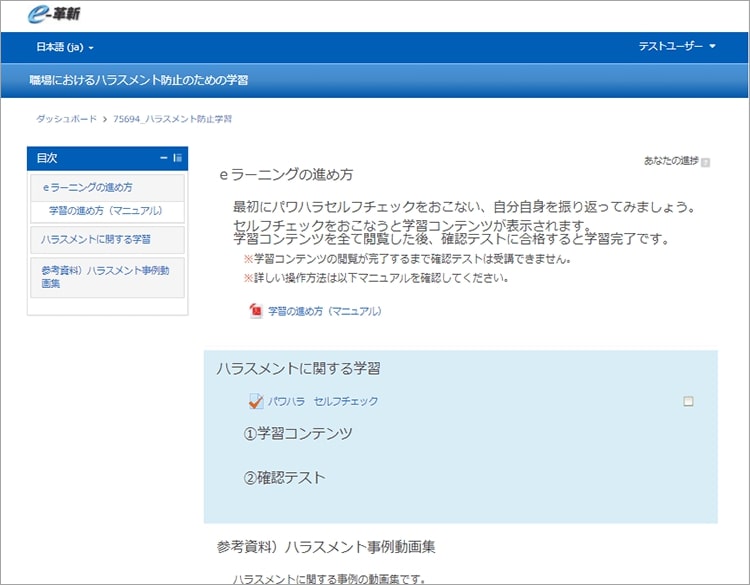This screenshot has width=750, height=585.
Task: Click the あなたの進捗 label text
Action: [671, 161]
